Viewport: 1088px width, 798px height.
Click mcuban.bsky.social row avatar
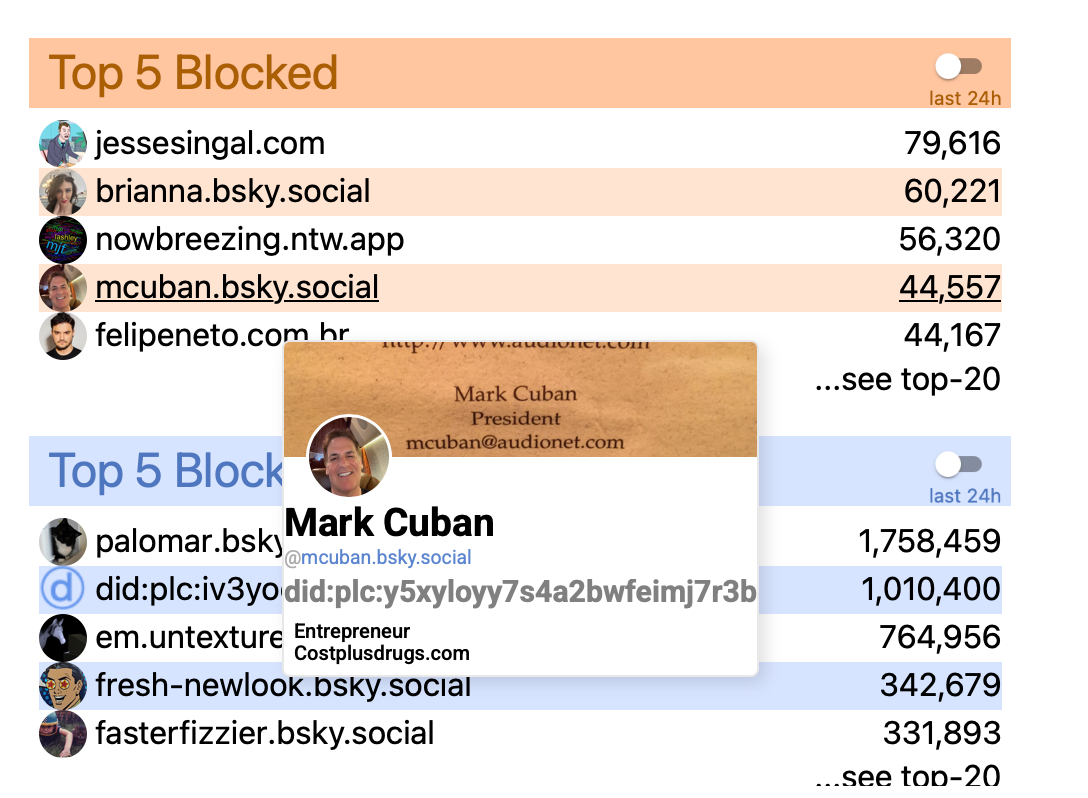(63, 288)
